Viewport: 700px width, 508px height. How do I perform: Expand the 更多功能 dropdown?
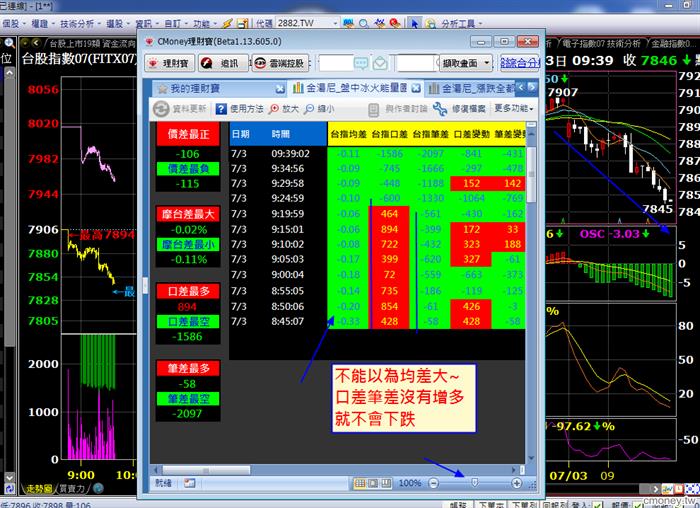click(514, 108)
